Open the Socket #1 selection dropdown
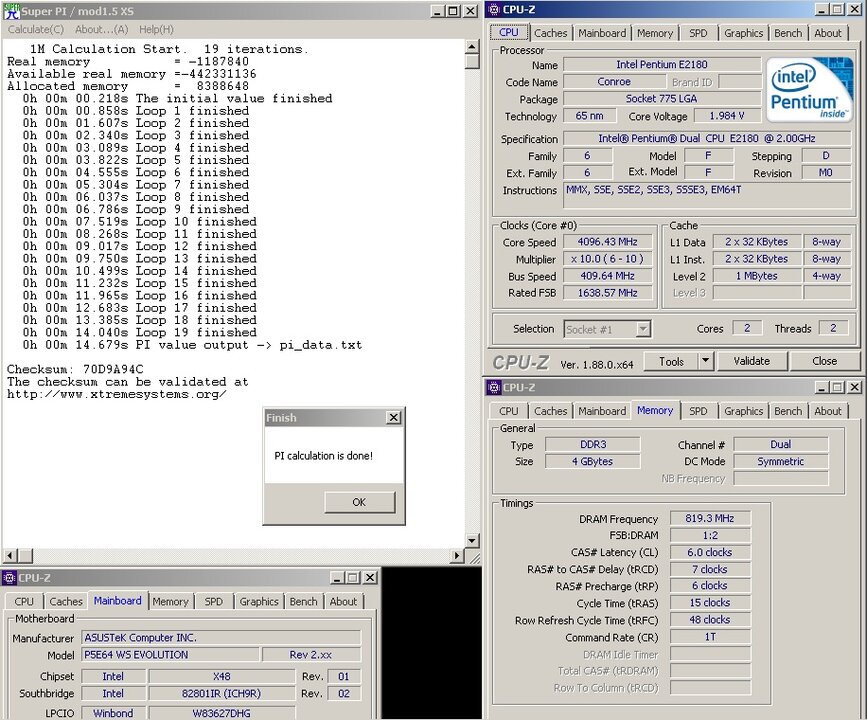The width and height of the screenshot is (867, 720). [643, 330]
